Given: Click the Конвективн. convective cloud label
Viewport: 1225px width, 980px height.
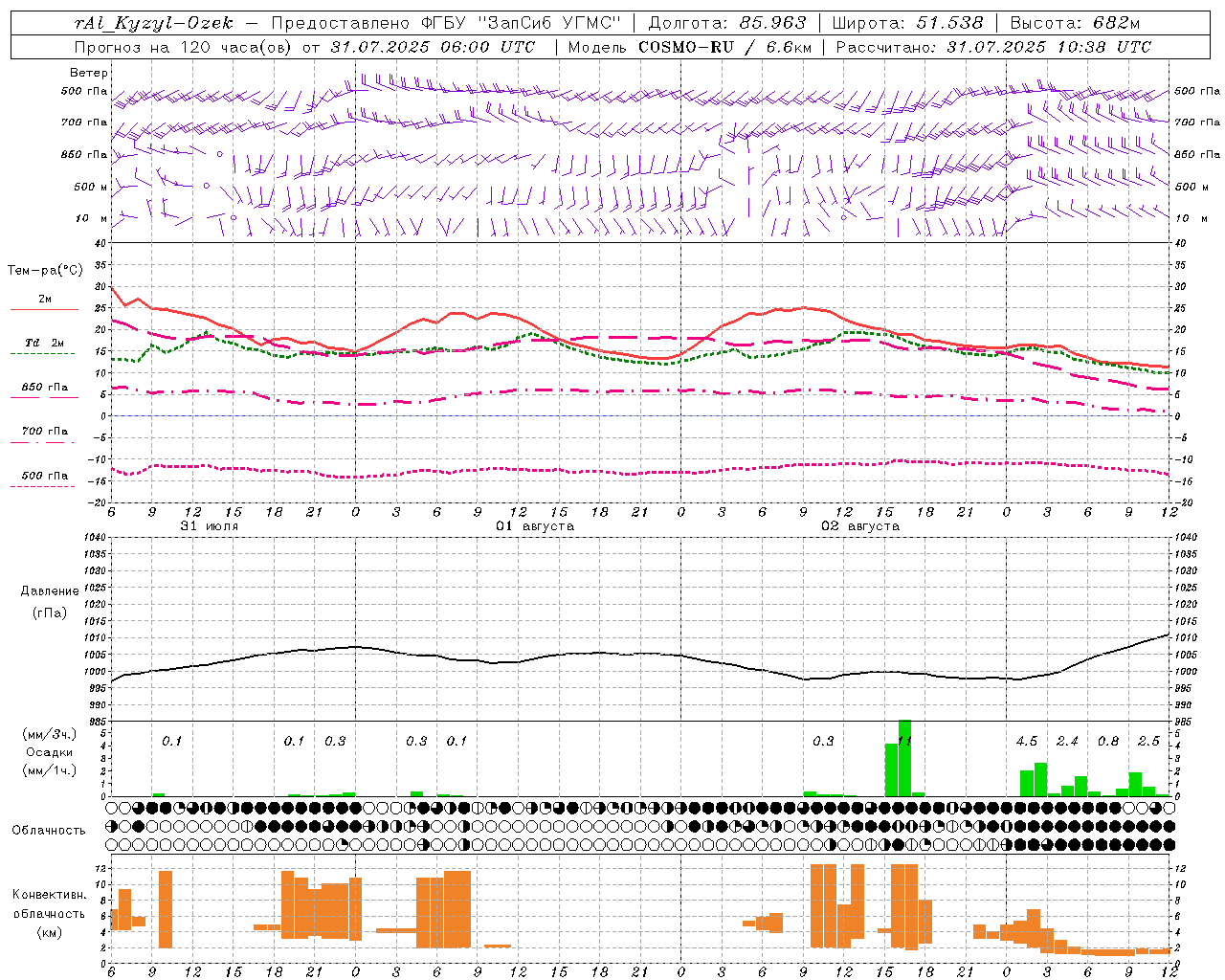Looking at the screenshot, I should click(50, 895).
